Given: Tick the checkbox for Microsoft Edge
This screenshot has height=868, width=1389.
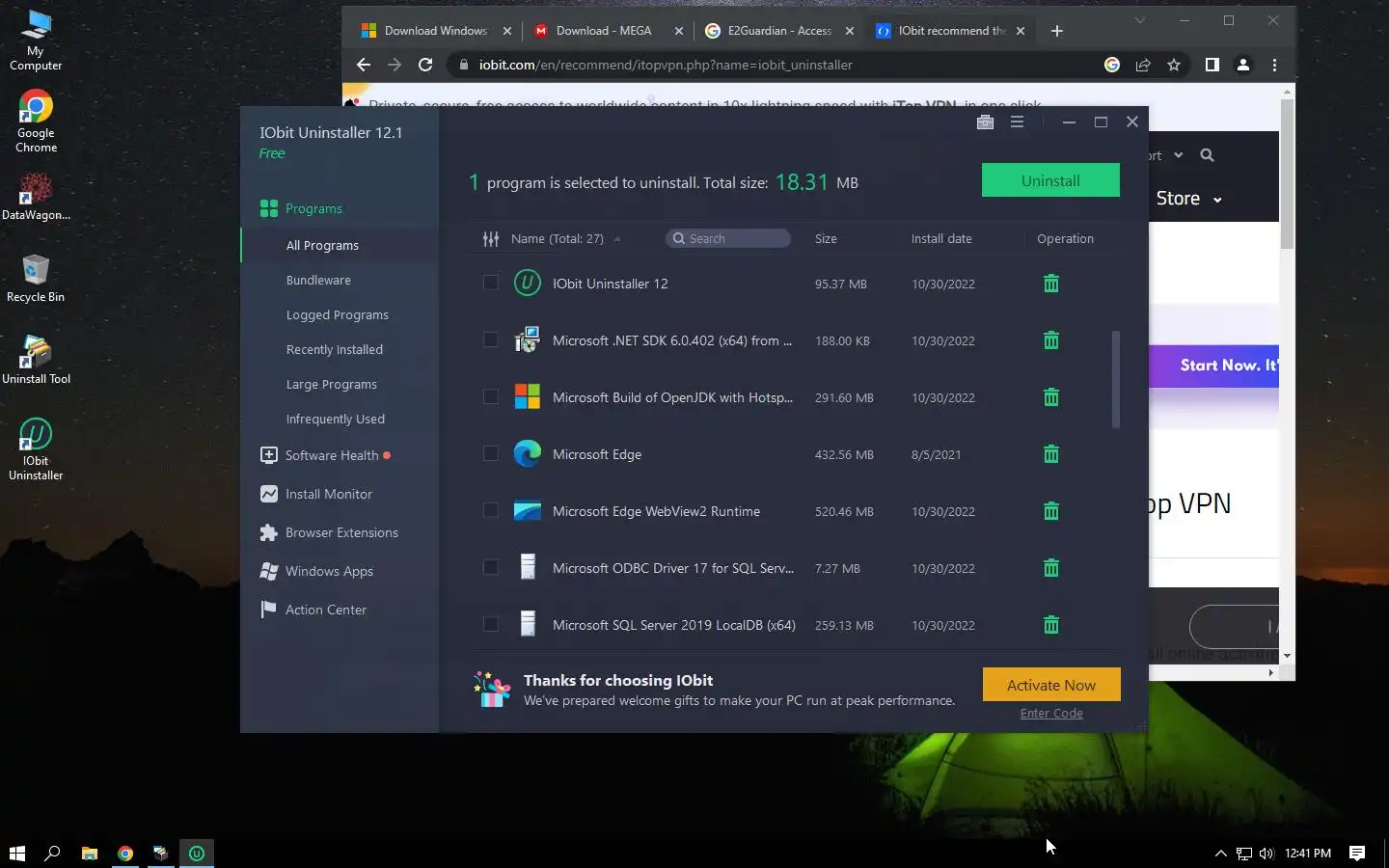Looking at the screenshot, I should coord(491,453).
